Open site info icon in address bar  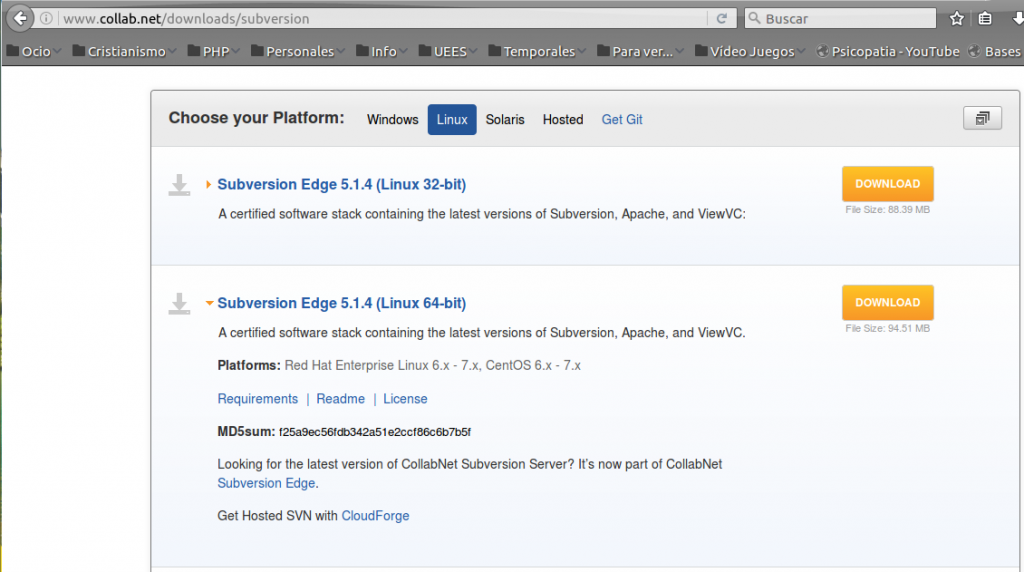click(46, 18)
